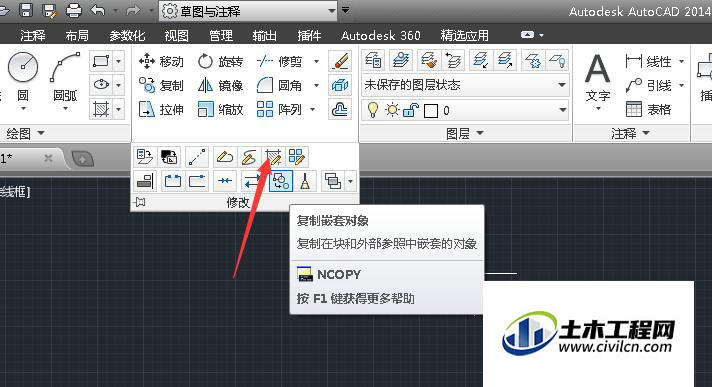Screen dimensions: 712x387
Task: Switch to the 布局 ribbon tab
Action: point(77,35)
